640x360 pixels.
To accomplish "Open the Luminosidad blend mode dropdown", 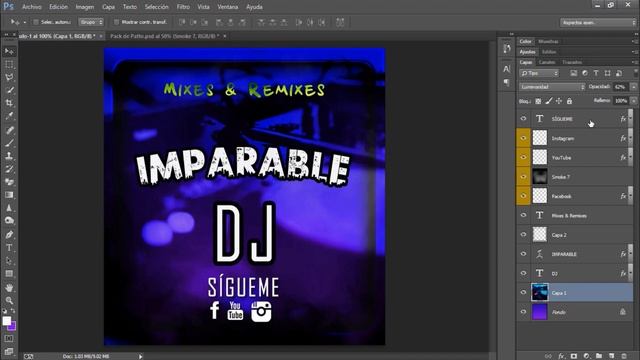I will 552,87.
